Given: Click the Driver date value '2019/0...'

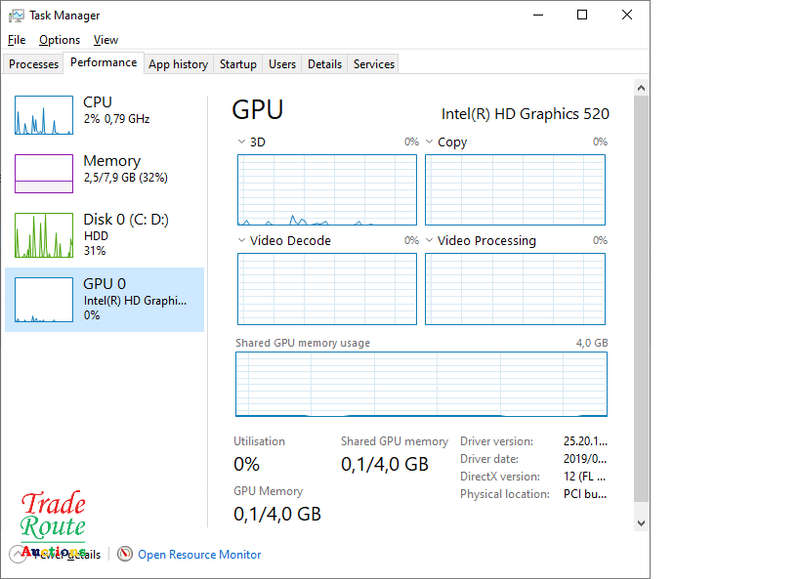Looking at the screenshot, I should point(585,459).
